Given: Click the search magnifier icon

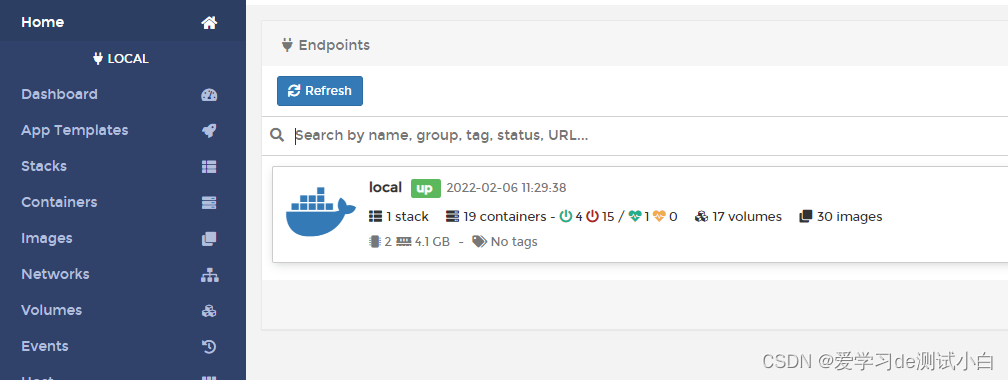Looking at the screenshot, I should tap(277, 135).
